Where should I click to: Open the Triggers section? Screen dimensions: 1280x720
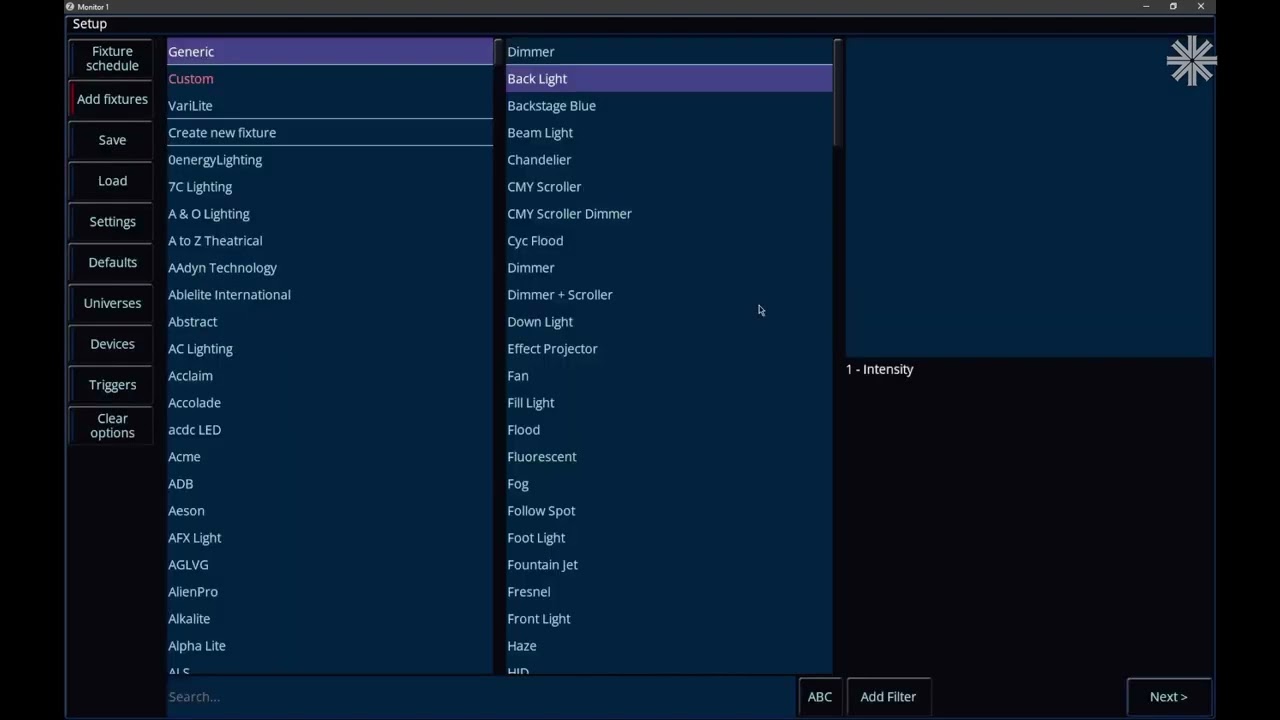pyautogui.click(x=112, y=385)
